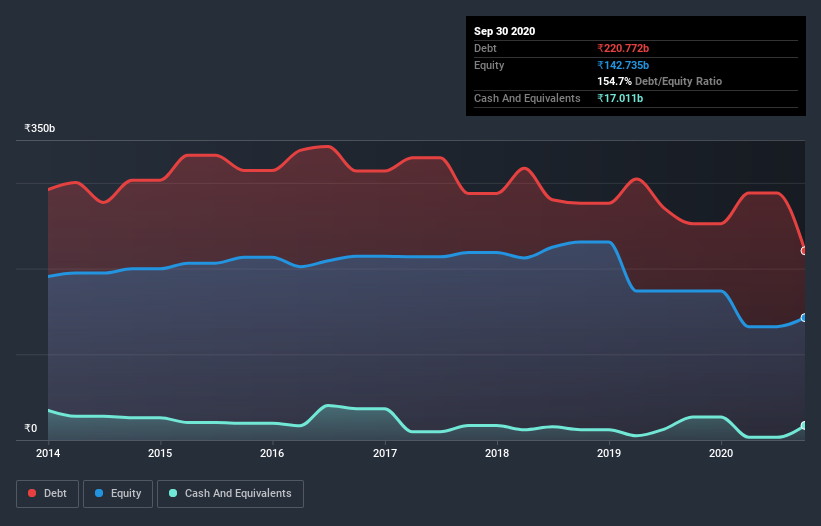Click the ₹350b y-axis label
This screenshot has height=526, width=821.
tap(39, 128)
